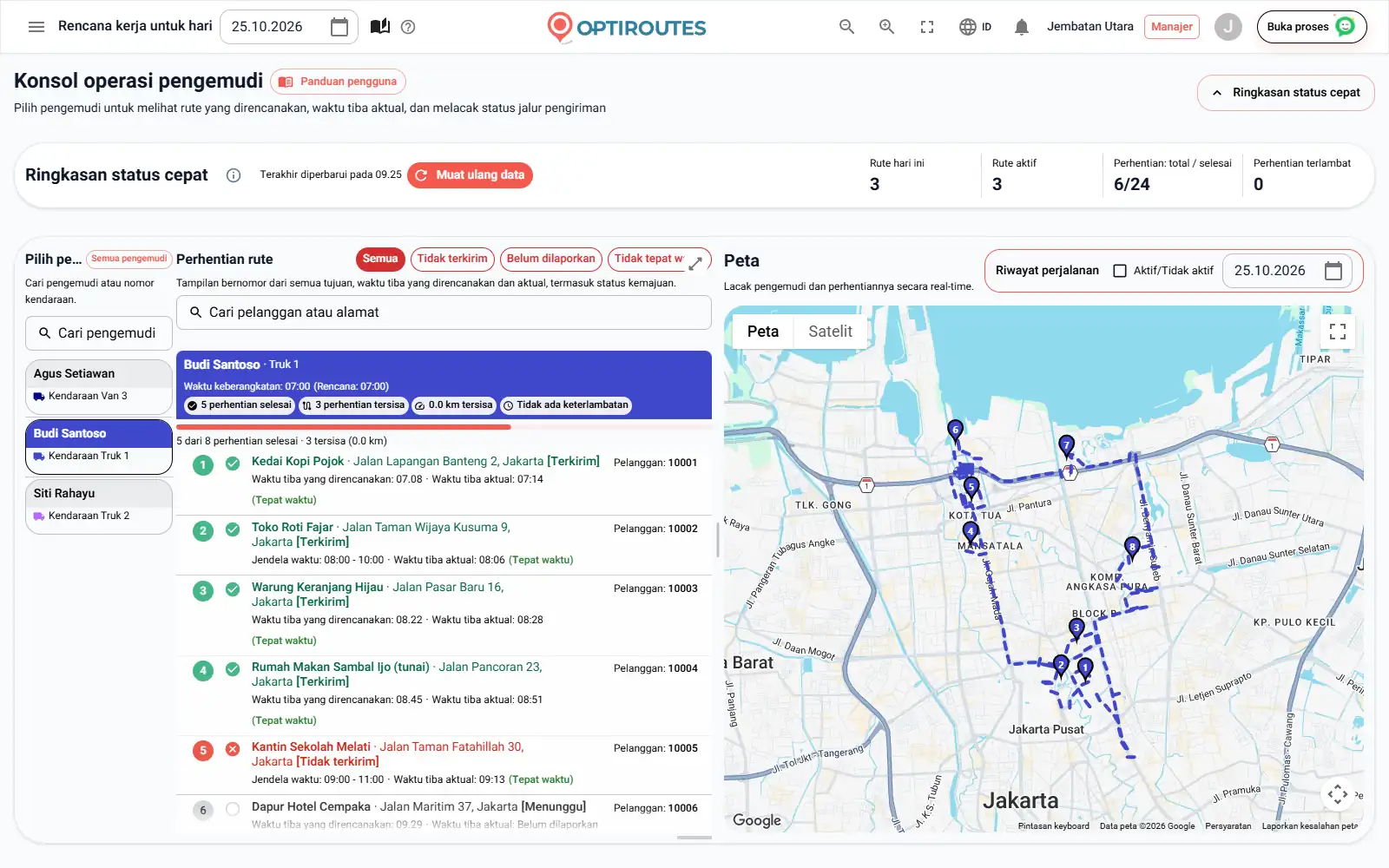Click the info icon next to Ringkasan status cepat
The width and height of the screenshot is (1389, 868).
[x=233, y=175]
